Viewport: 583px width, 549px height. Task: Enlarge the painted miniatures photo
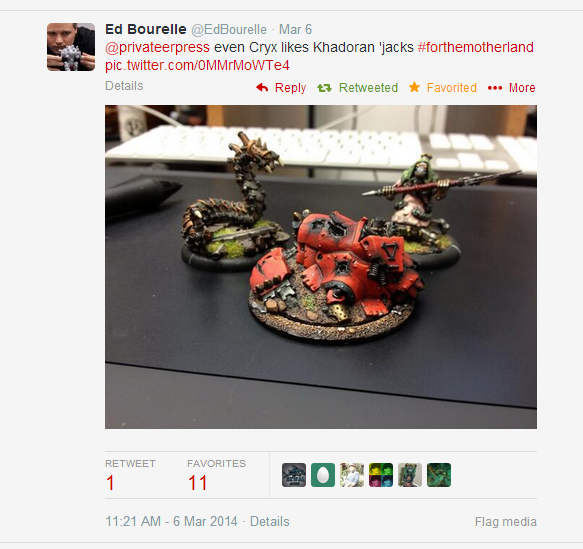coord(321,267)
